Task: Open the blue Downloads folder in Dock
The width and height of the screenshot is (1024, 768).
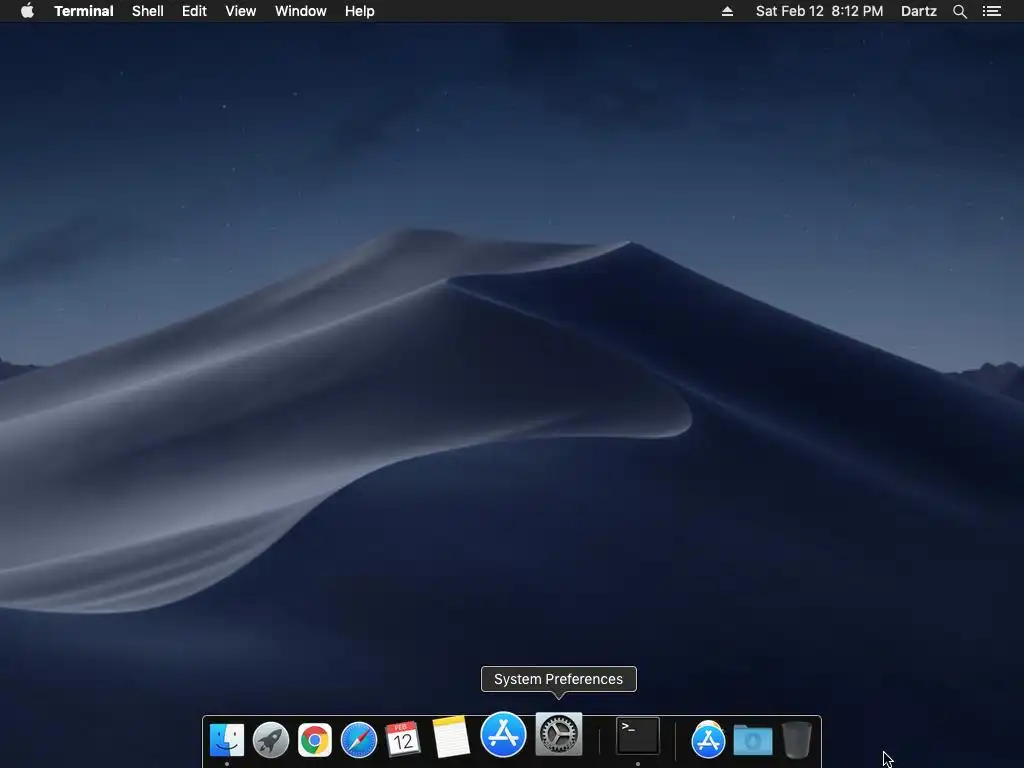Action: click(x=752, y=741)
